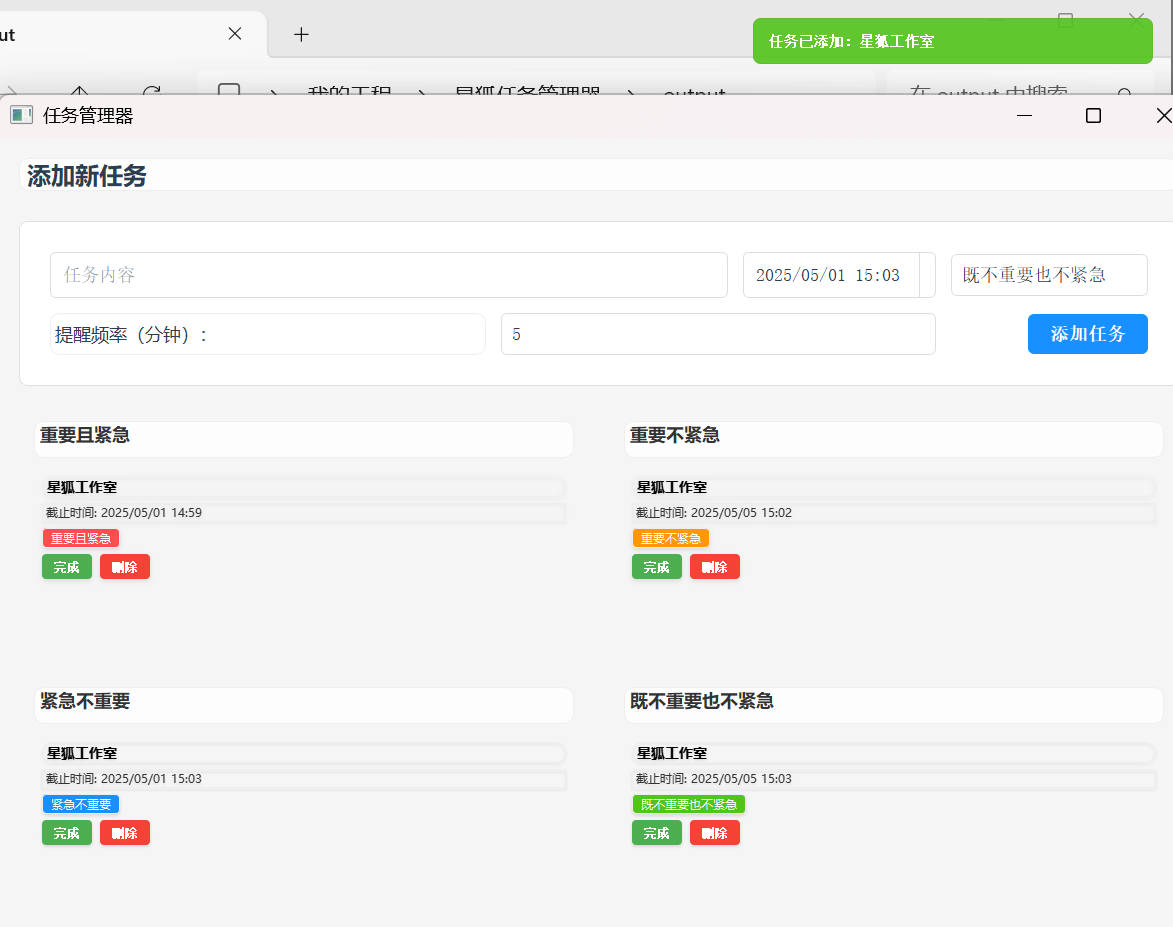Click the 任务内容 text input field
Viewport: 1173px width, 927px height.
pyautogui.click(x=388, y=275)
